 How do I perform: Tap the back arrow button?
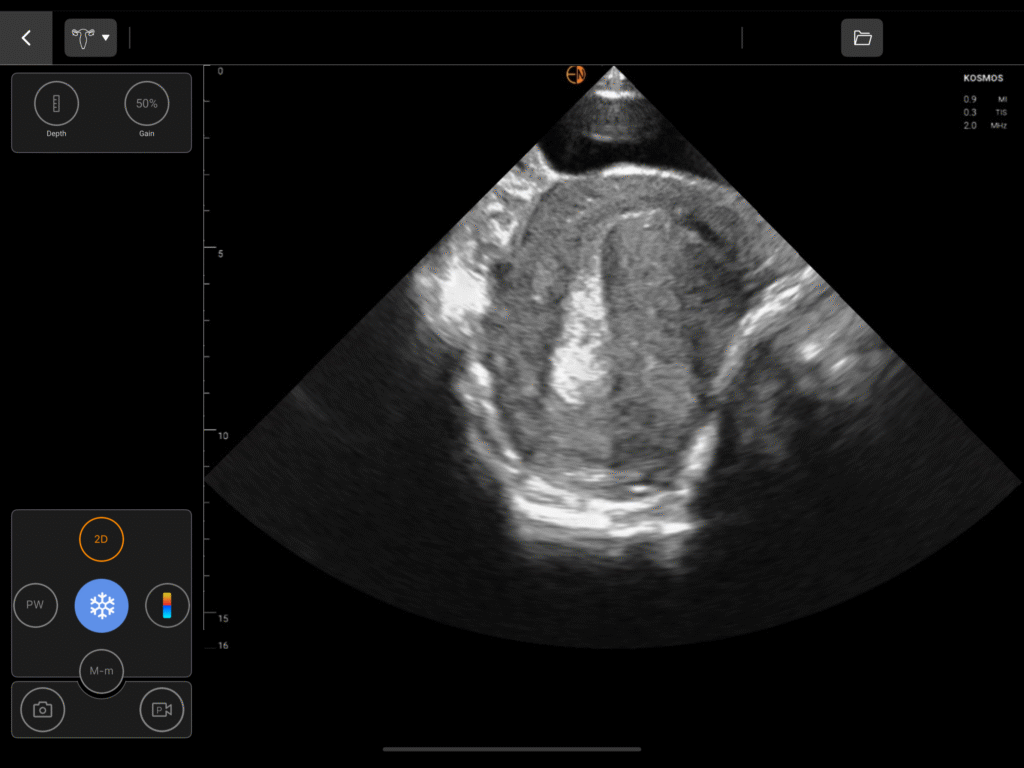pos(26,38)
